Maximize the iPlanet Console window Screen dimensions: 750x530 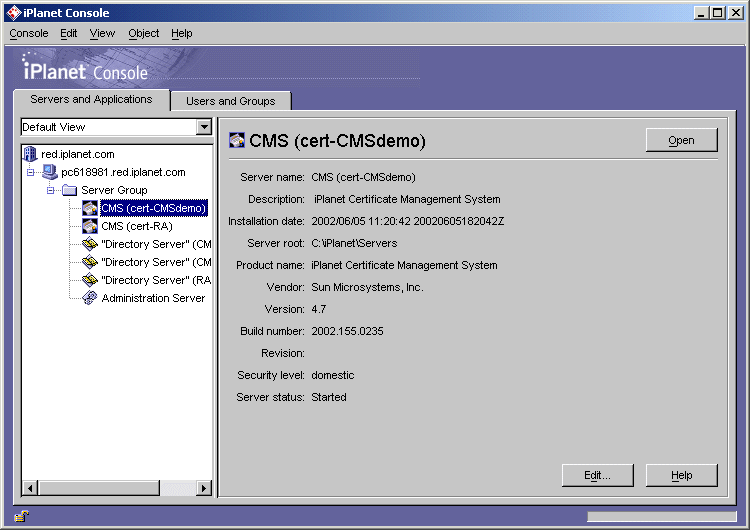point(718,13)
